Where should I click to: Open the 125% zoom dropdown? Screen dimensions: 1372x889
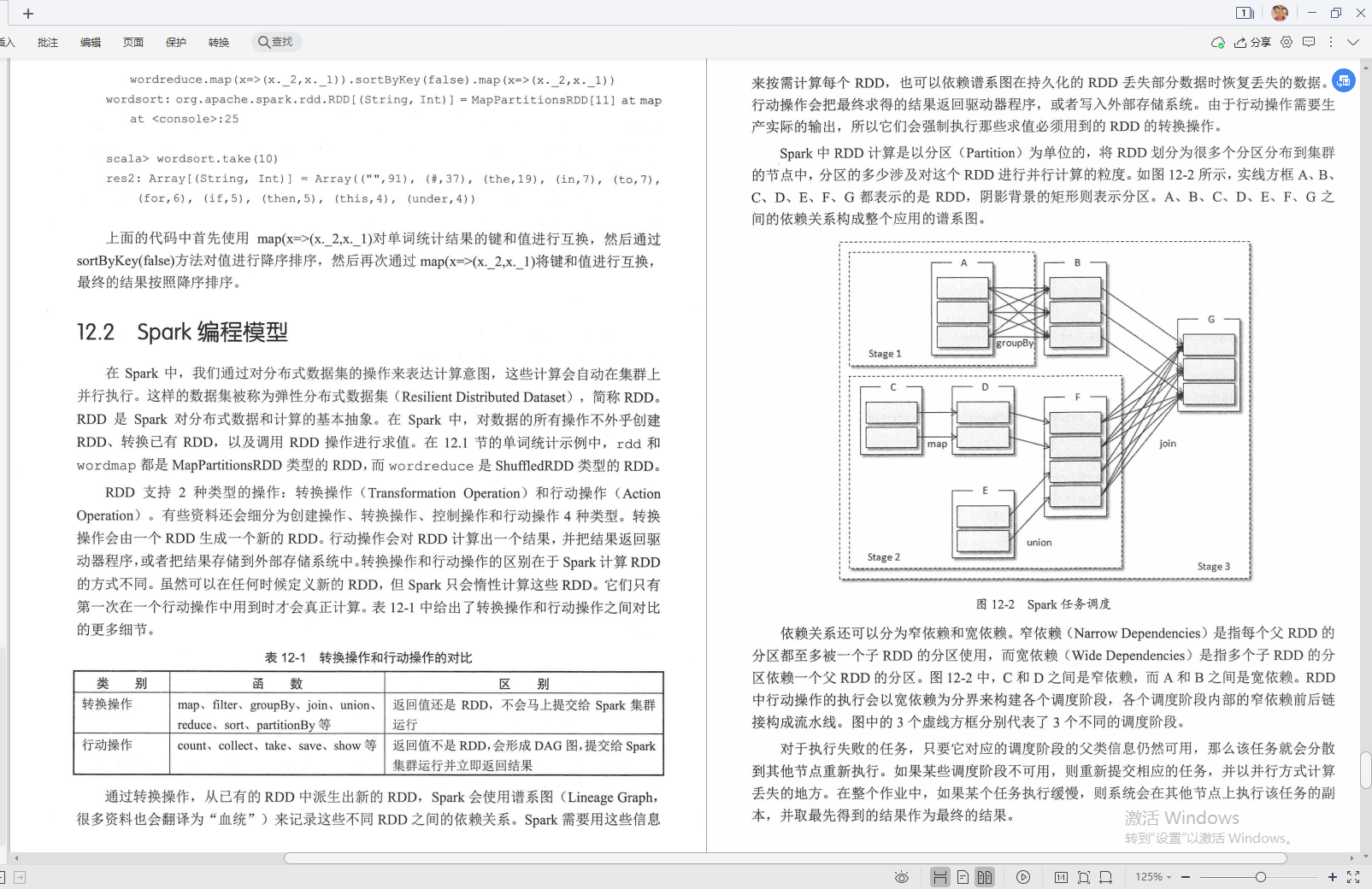(1153, 877)
